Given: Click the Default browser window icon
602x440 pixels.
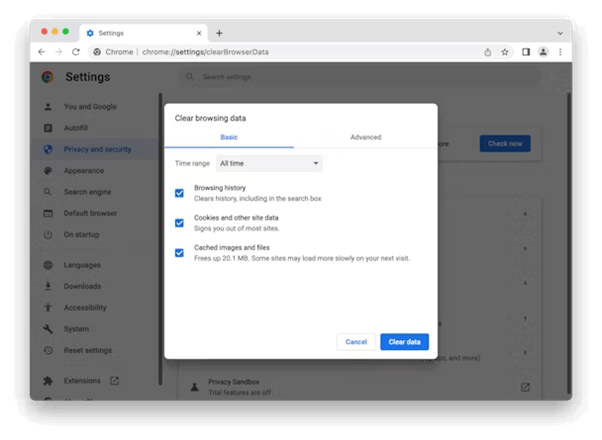Looking at the screenshot, I should 48,213.
